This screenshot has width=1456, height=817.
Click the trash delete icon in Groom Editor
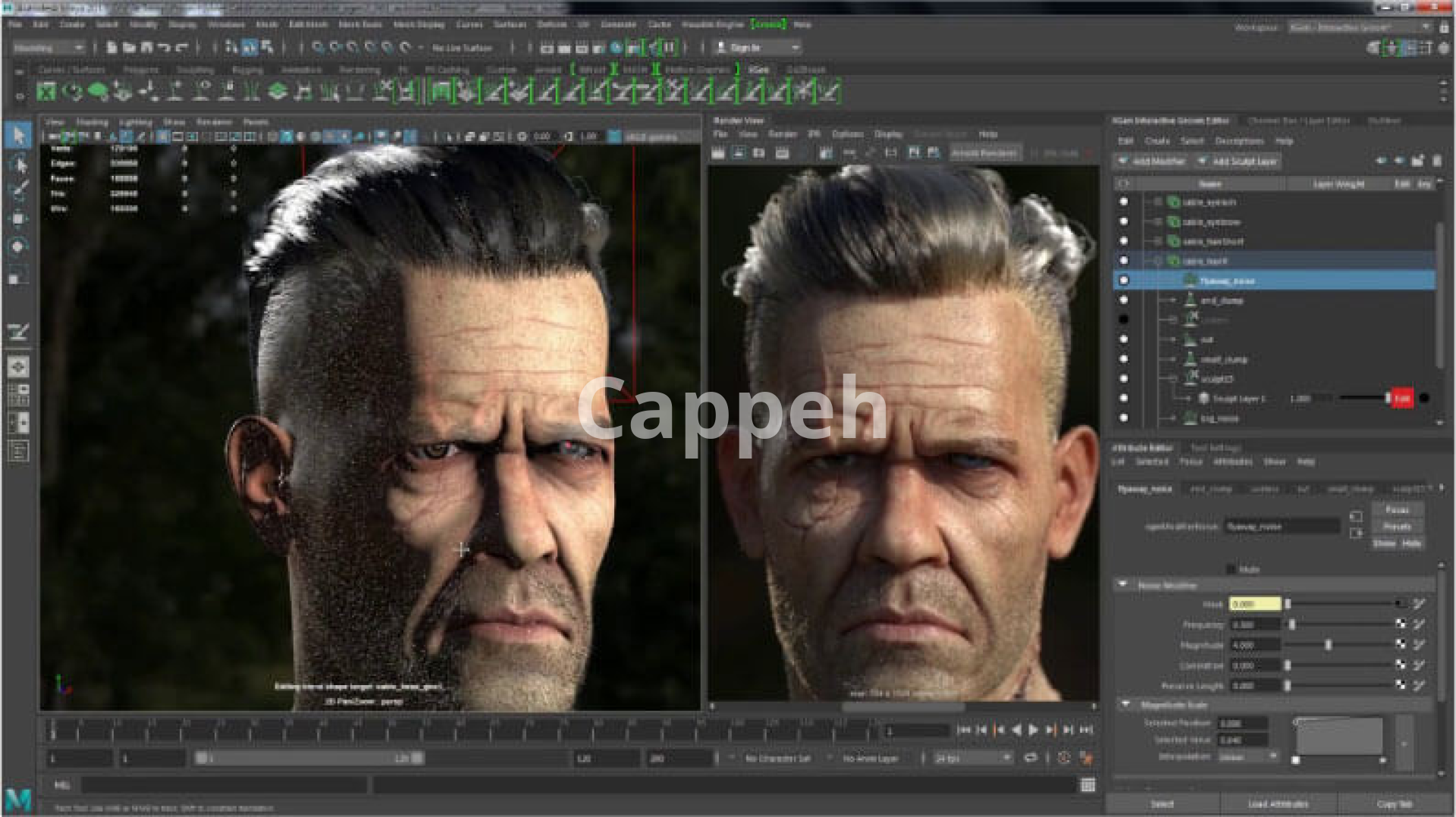coord(1436,161)
